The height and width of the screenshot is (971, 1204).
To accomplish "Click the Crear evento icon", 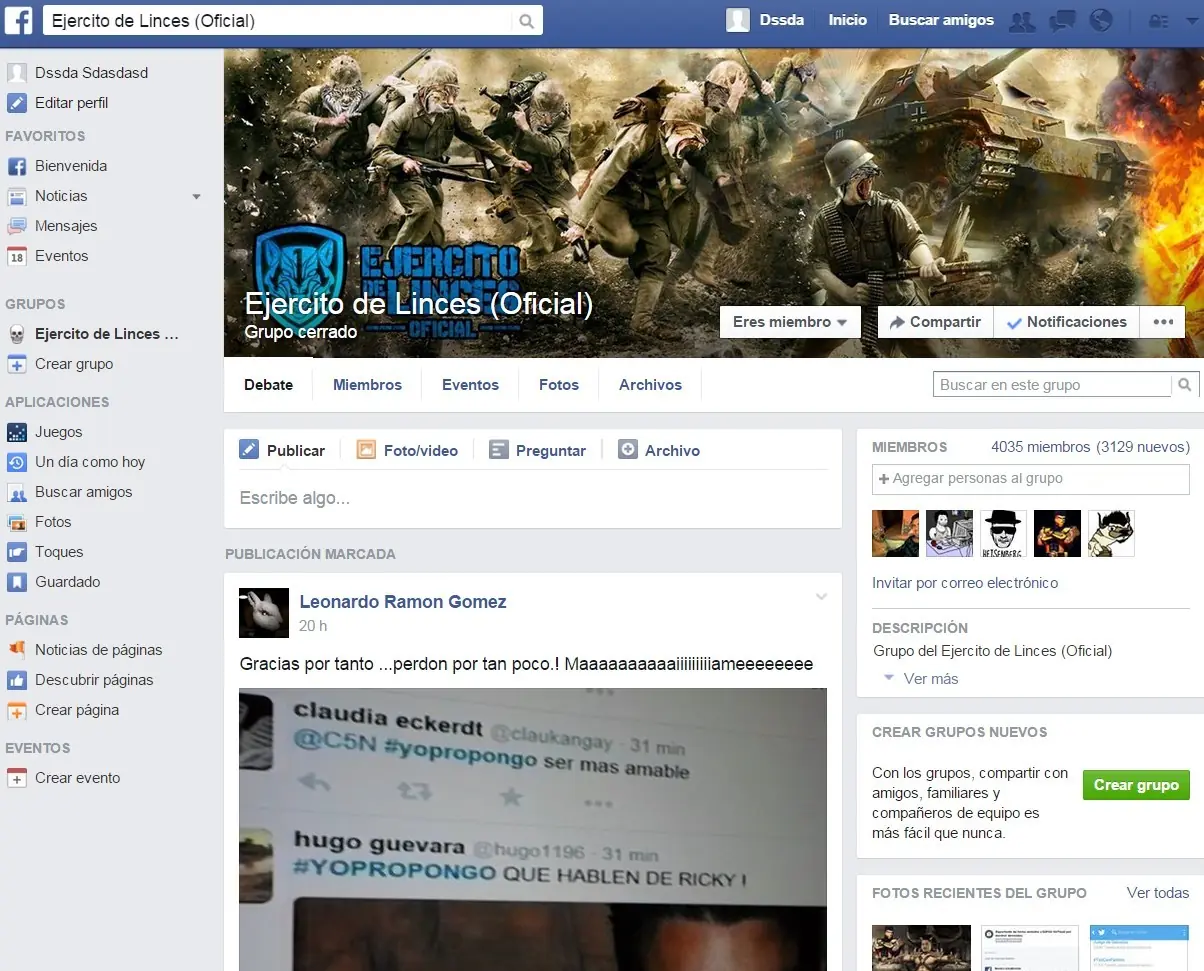I will (x=16, y=778).
